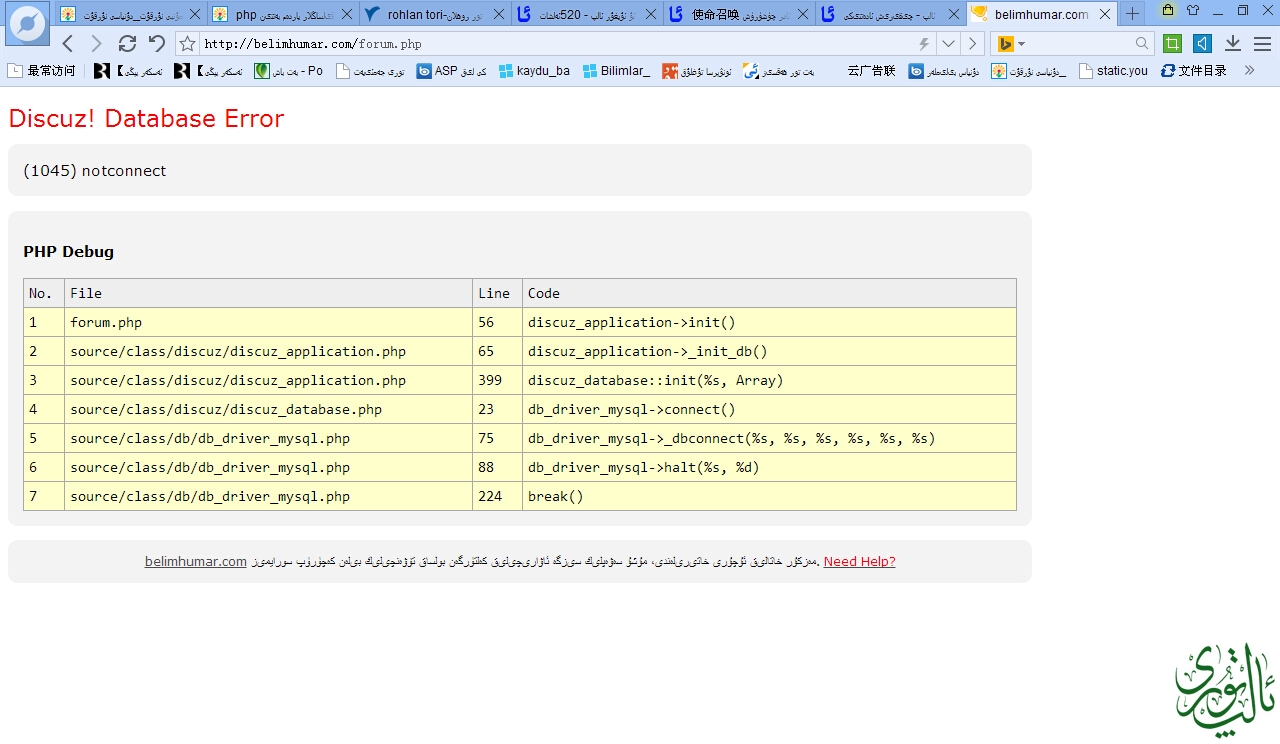
Task: Click the undo closed tab icon
Action: (x=157, y=43)
